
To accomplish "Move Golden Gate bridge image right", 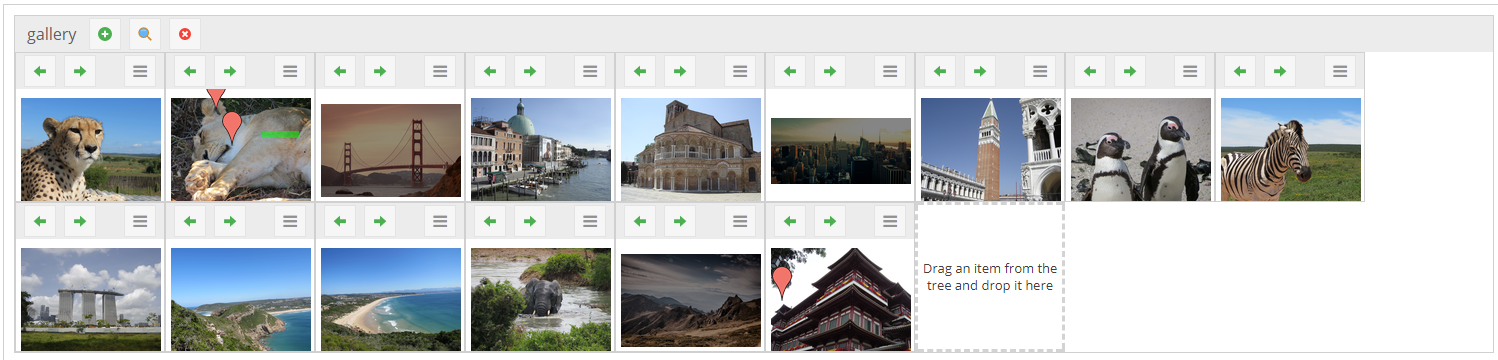I will tap(380, 71).
